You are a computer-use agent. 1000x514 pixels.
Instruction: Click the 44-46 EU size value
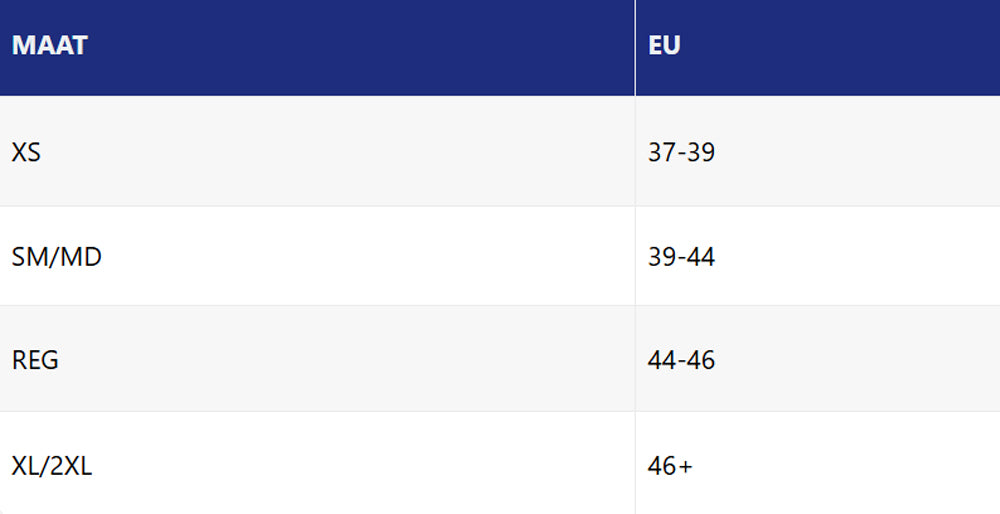pyautogui.click(x=681, y=360)
